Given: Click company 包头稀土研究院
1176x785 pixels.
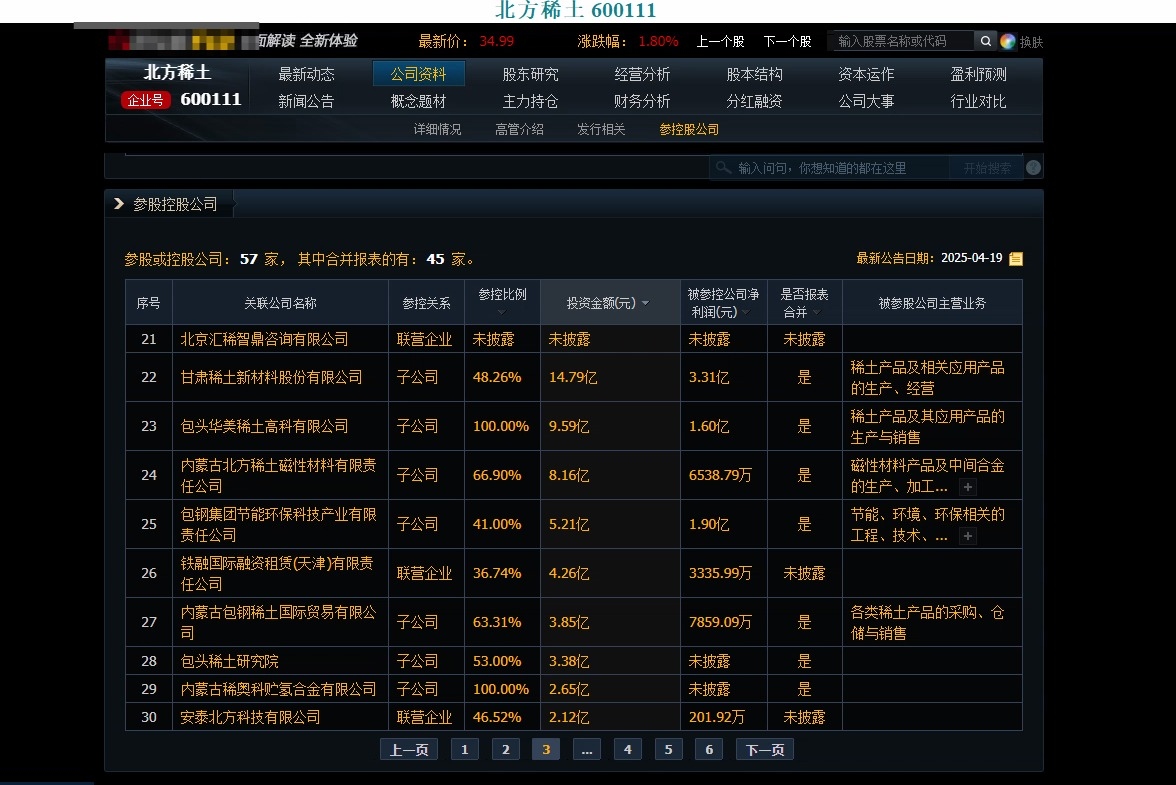Looking at the screenshot, I should (230, 661).
